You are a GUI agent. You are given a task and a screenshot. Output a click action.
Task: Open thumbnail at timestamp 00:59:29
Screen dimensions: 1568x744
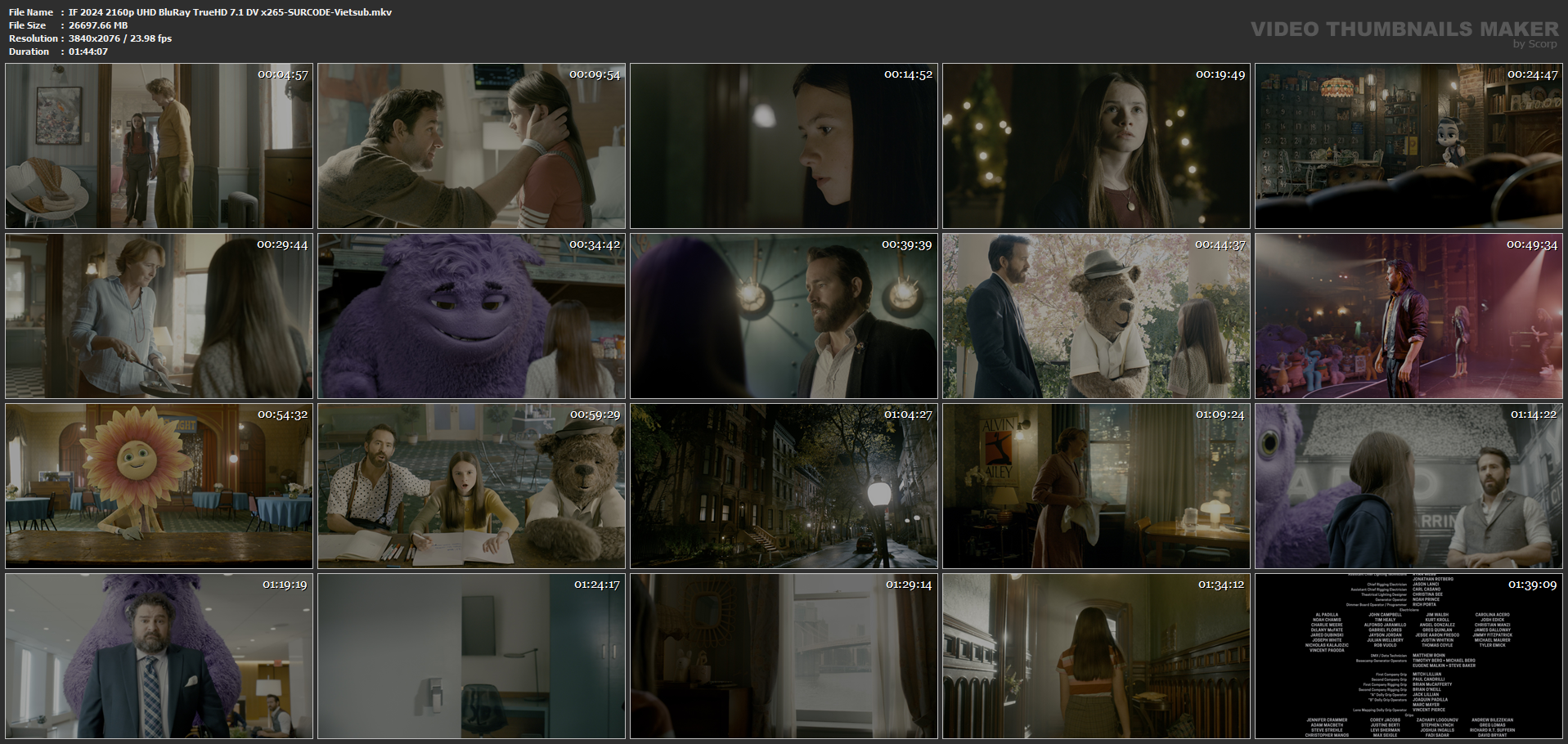click(x=471, y=486)
